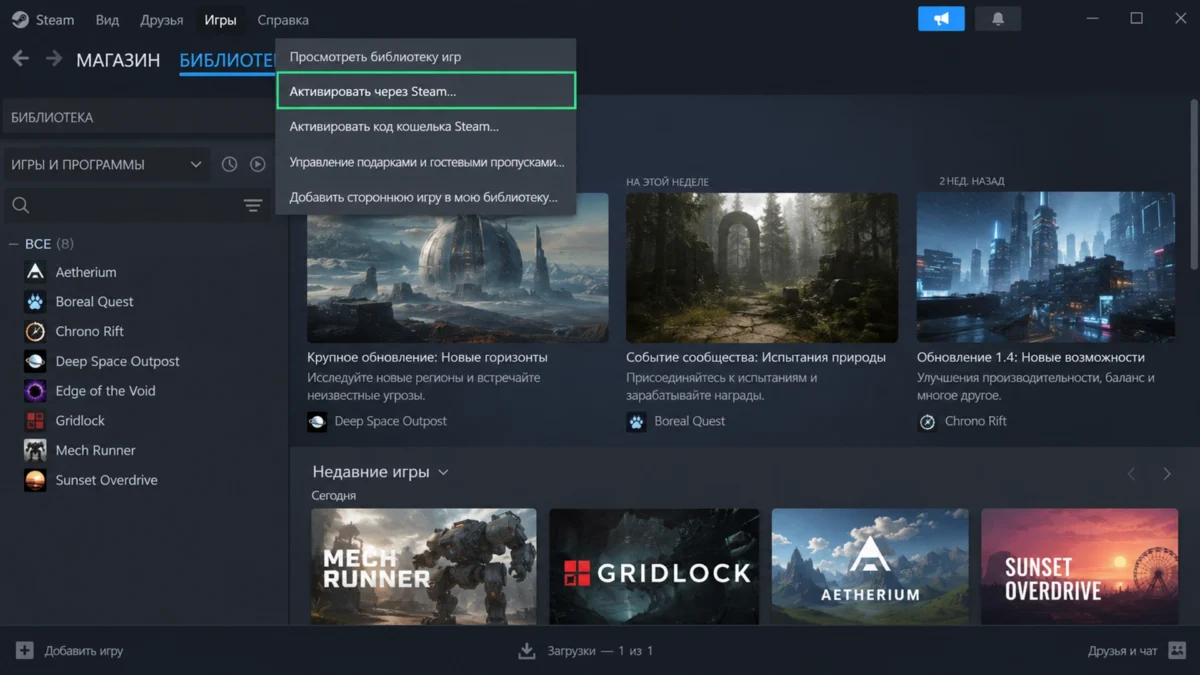Viewport: 1200px width, 675px height.
Task: Go forward with the right arrow
Action: point(53,59)
